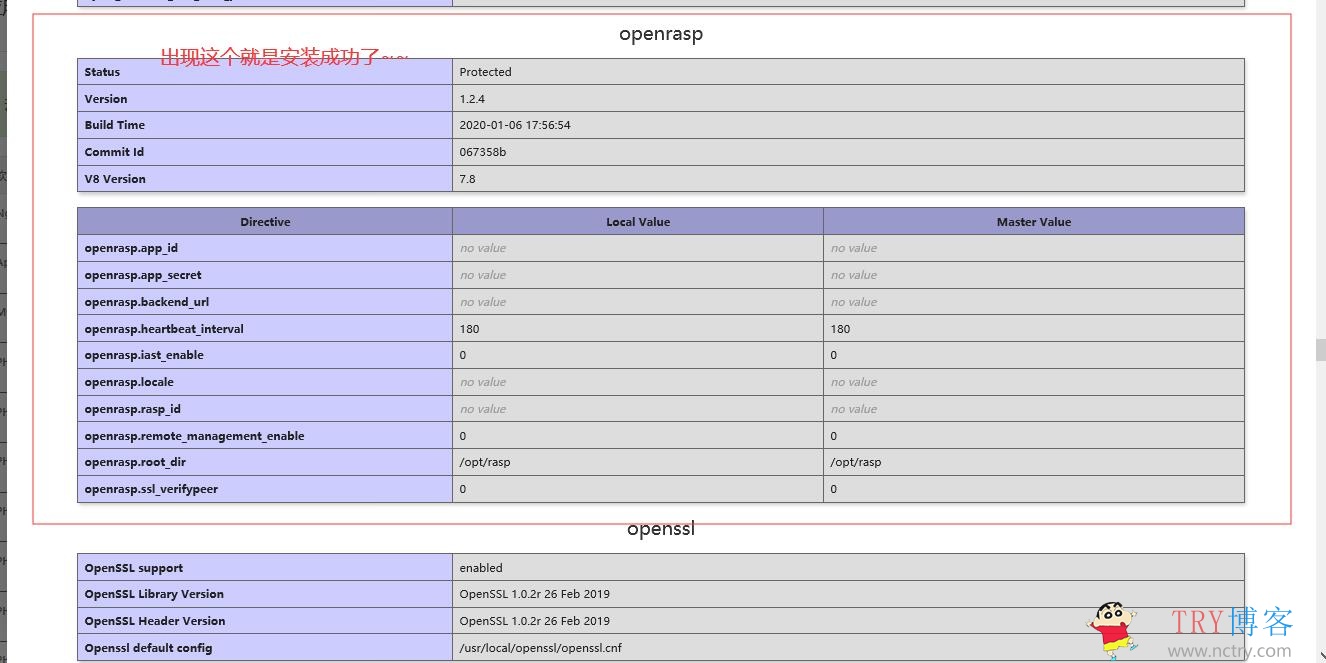Select the Status row label
Image resolution: width=1326 pixels, height=663 pixels.
[102, 72]
